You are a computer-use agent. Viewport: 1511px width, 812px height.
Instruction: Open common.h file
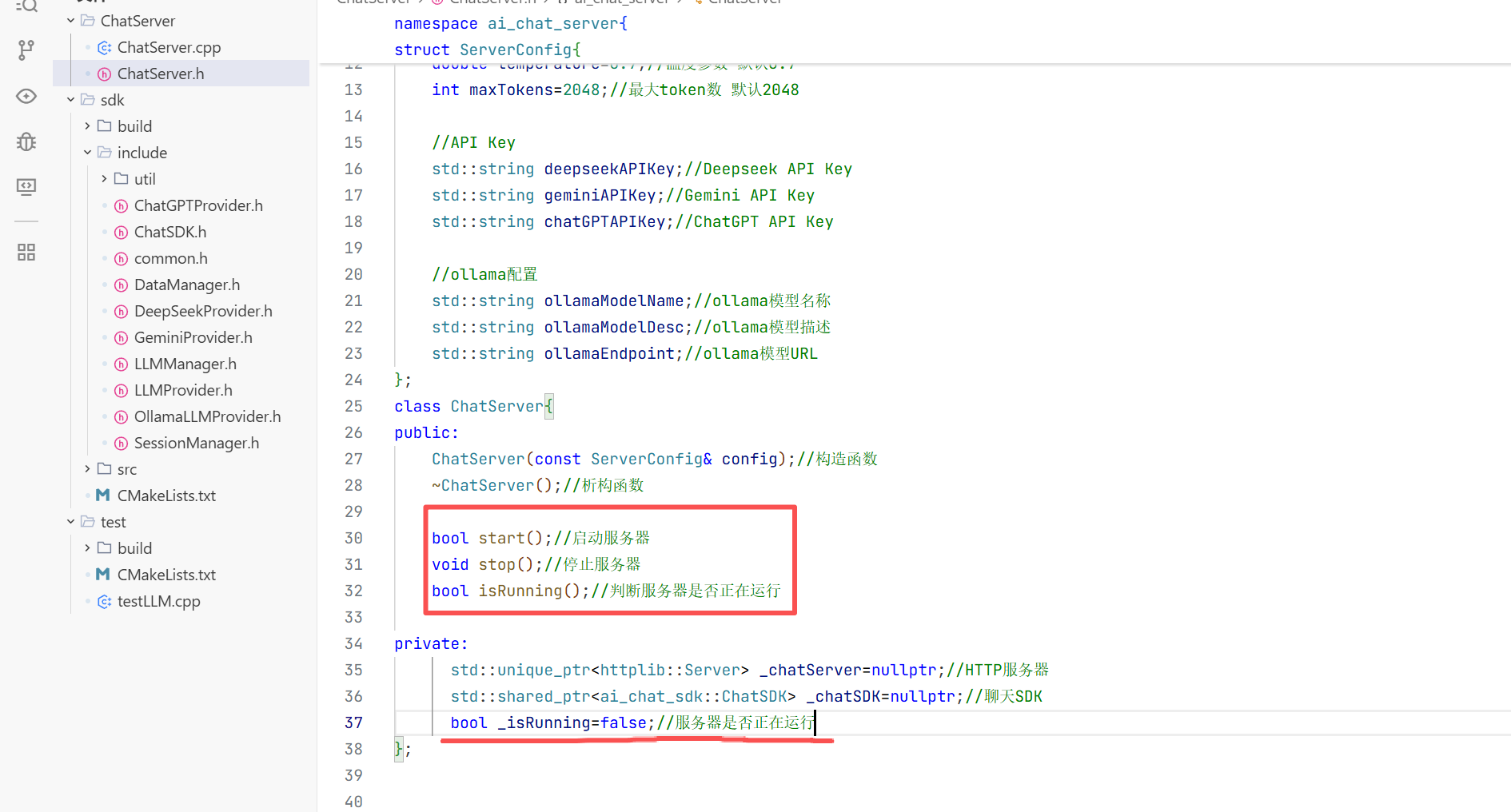point(171,258)
